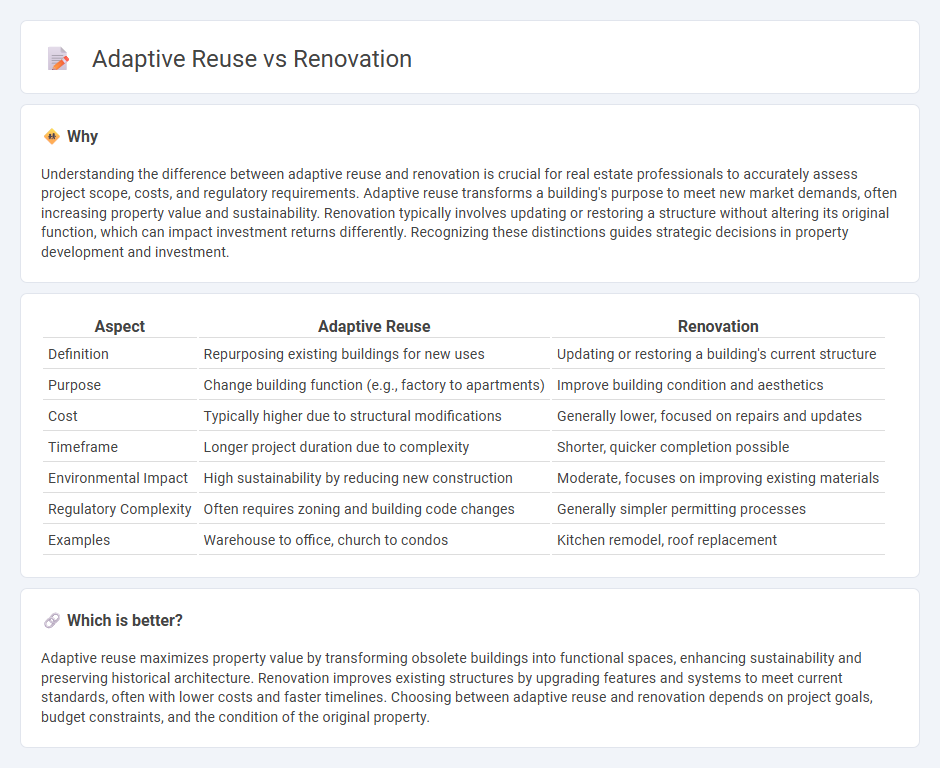Click the Why paragraph starting 'Understanding the difference'
Image resolution: width=940 pixels, height=768 pixels.
pos(469,213)
